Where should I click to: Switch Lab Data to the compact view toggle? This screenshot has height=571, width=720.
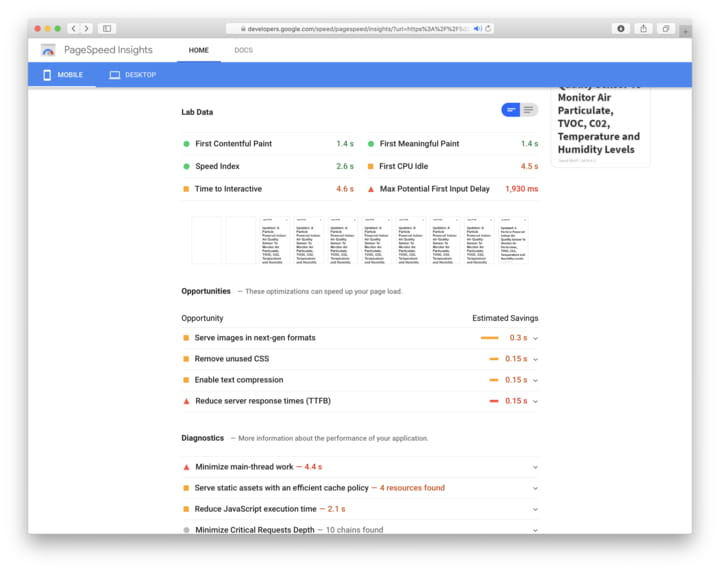click(x=511, y=110)
